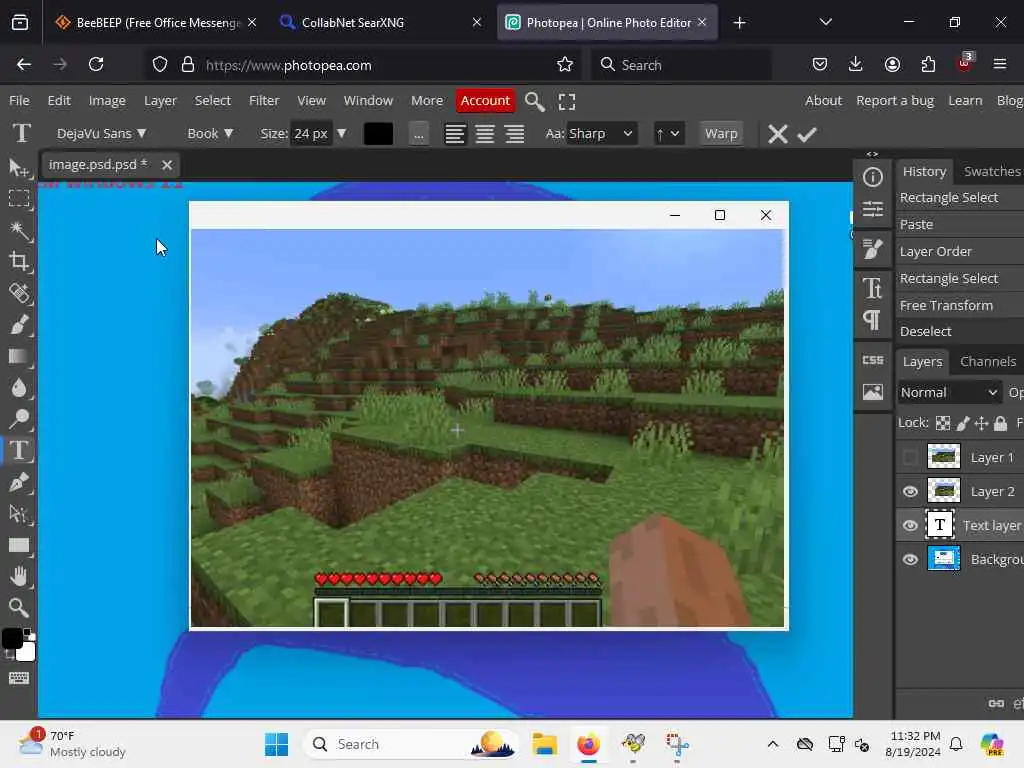Hide the Background layer eye icon
Screen dimensions: 1024x768
(x=910, y=559)
